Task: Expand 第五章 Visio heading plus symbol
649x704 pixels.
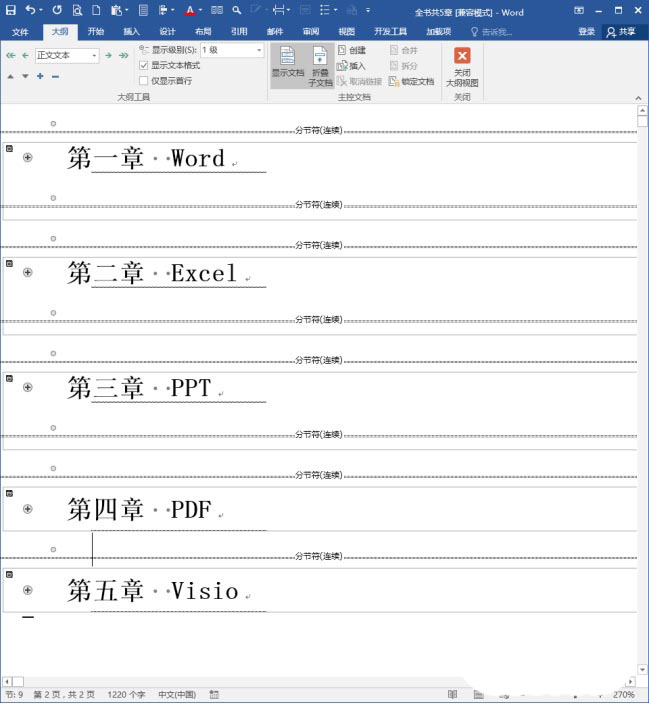Action: point(27,590)
